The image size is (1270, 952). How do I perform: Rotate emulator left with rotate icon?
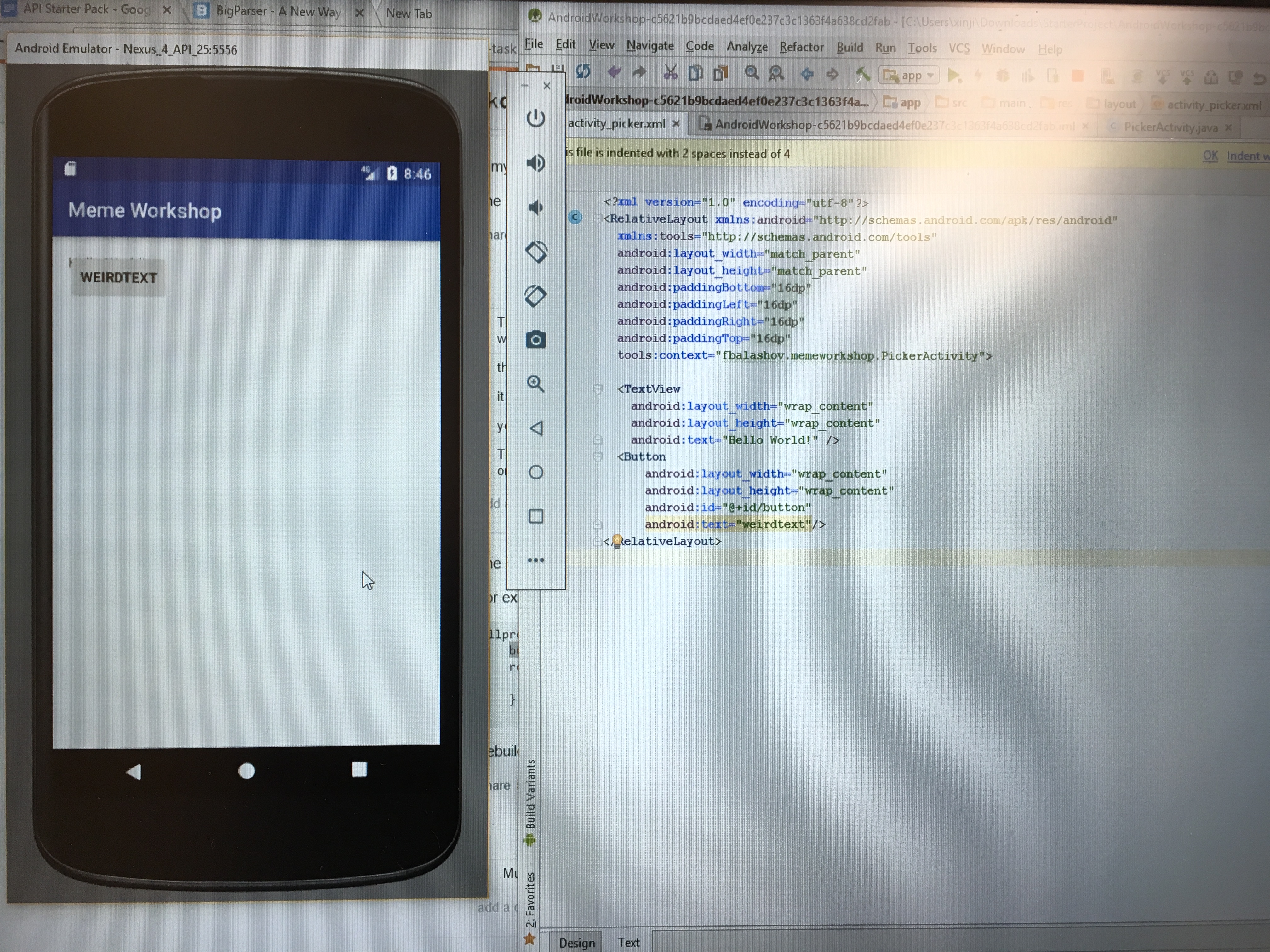point(536,251)
